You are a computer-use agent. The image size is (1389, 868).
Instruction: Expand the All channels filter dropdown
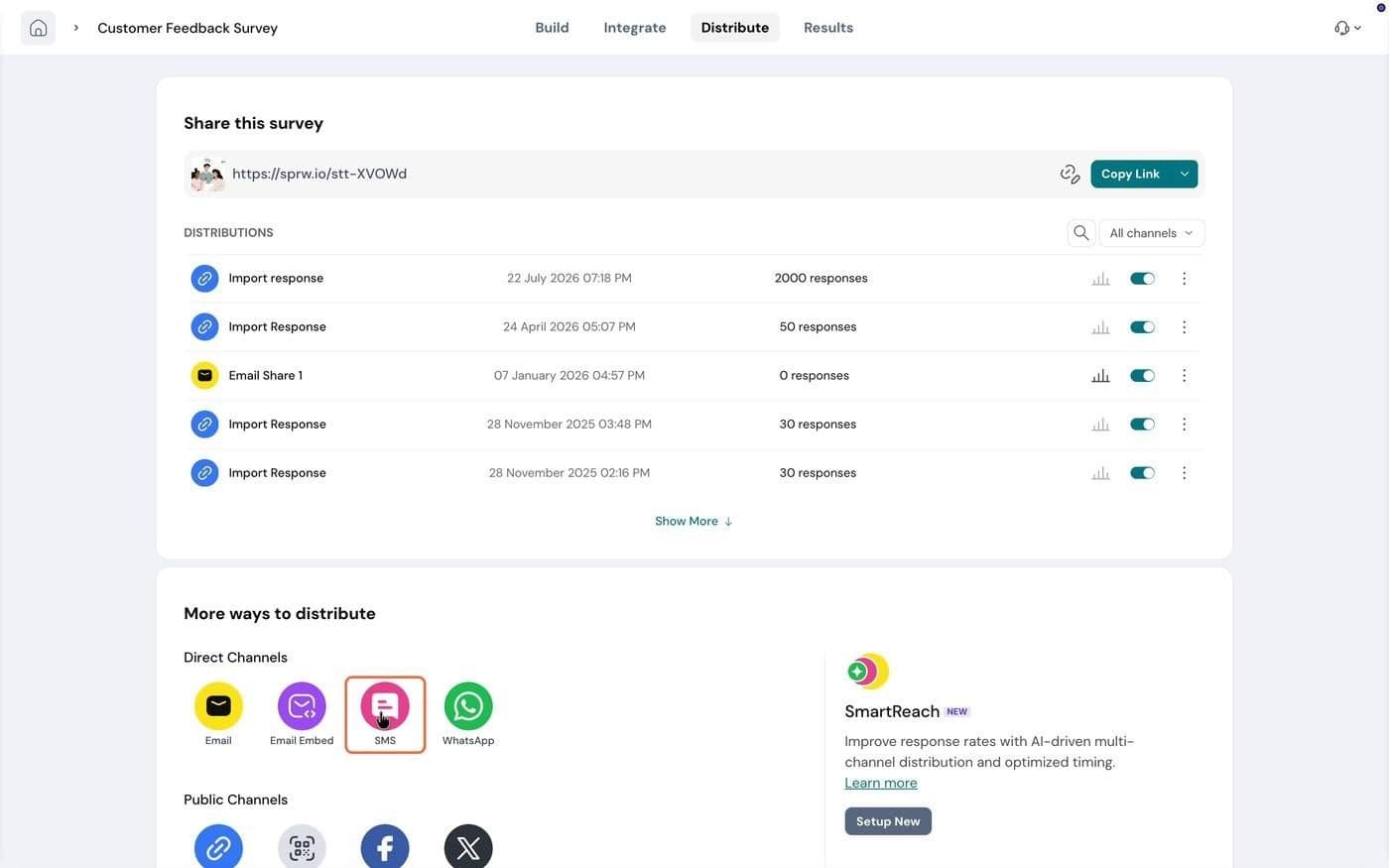(x=1152, y=233)
